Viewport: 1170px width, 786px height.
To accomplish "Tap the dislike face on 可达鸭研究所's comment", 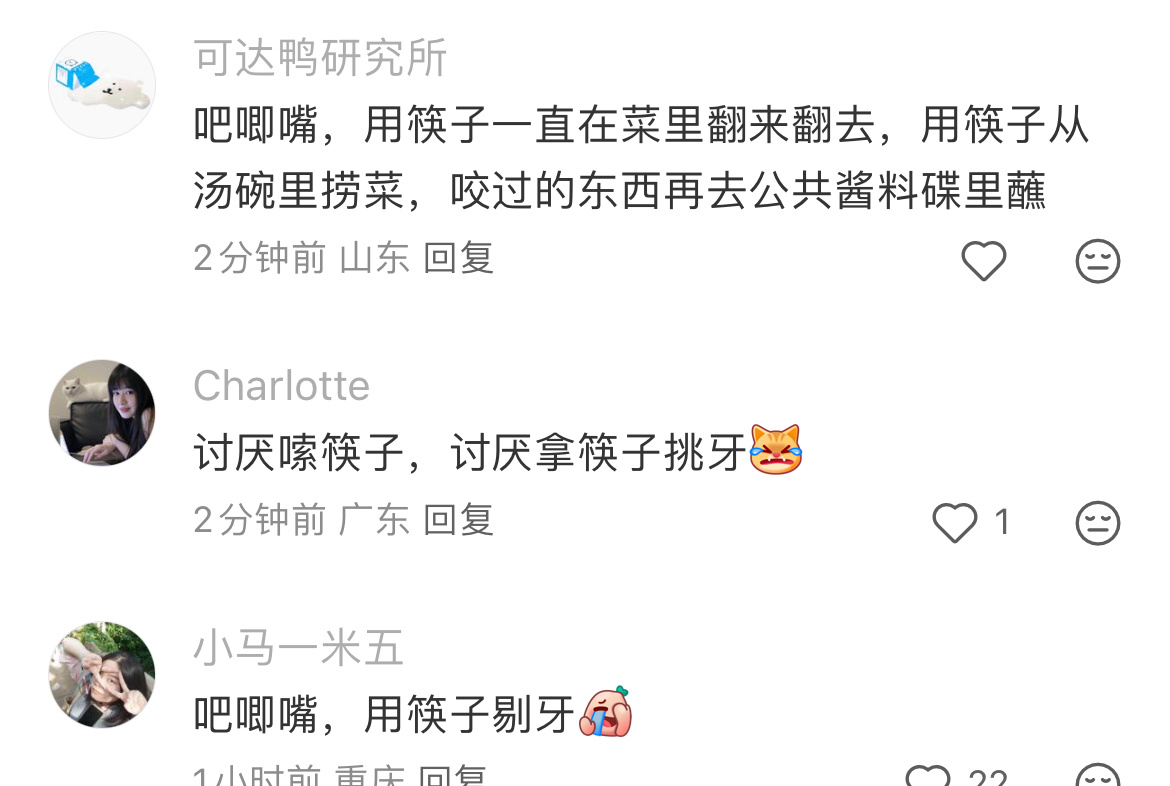I will tap(1098, 261).
